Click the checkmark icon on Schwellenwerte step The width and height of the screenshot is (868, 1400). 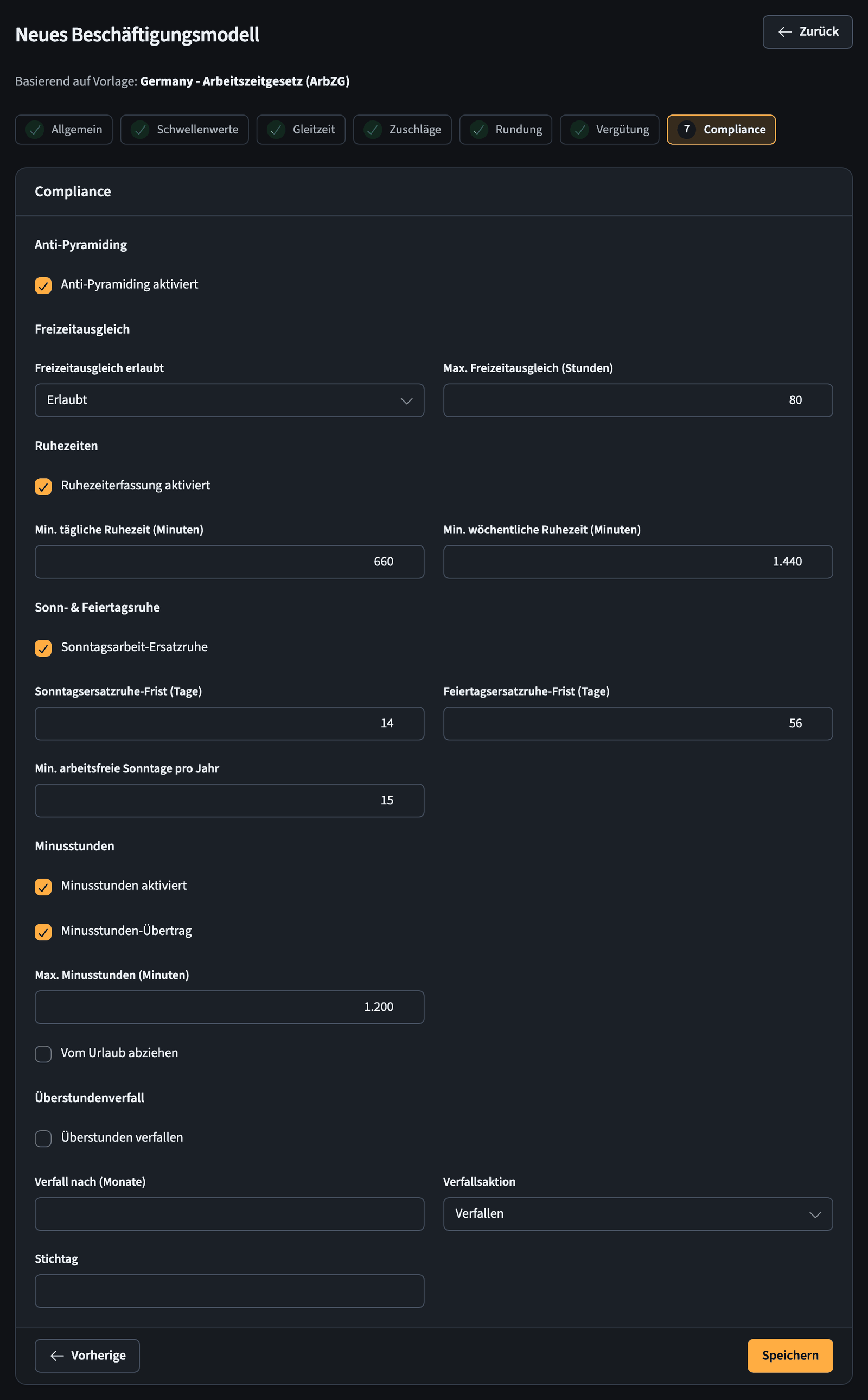(140, 130)
